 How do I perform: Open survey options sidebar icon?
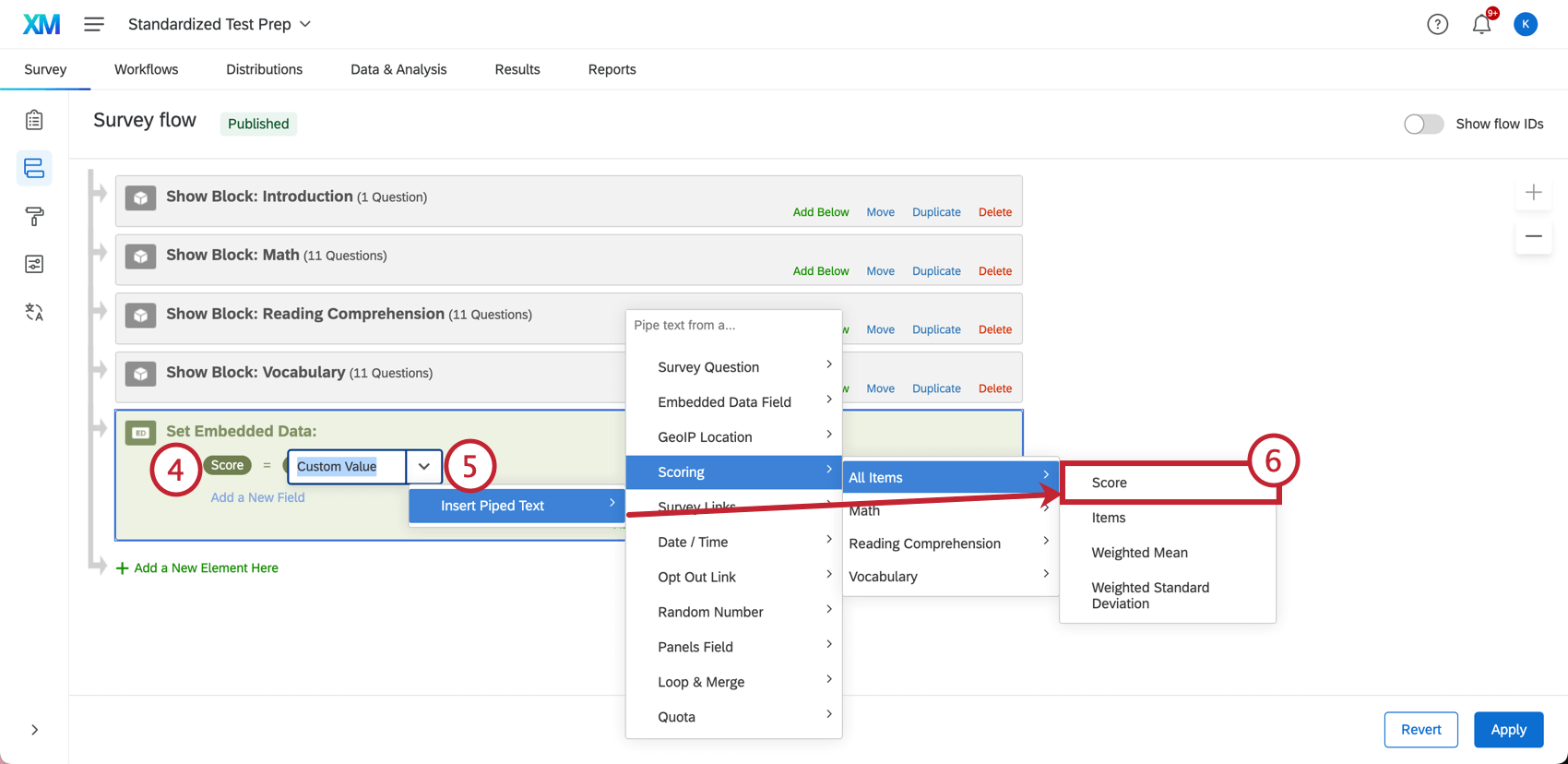34,265
